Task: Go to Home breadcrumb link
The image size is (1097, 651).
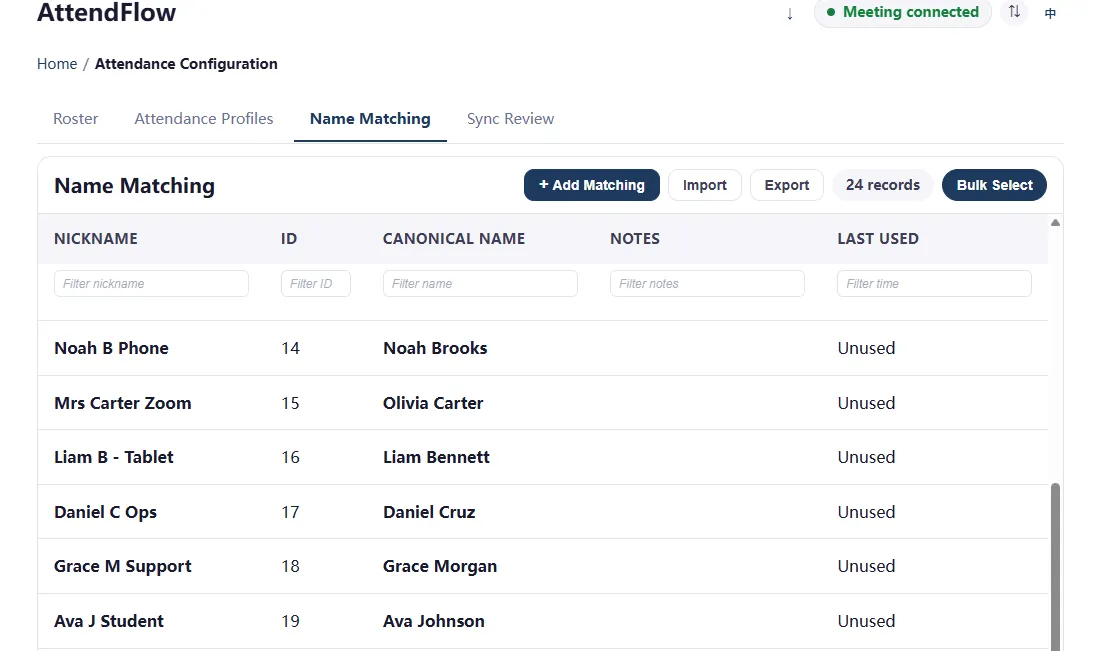Action: coord(57,64)
